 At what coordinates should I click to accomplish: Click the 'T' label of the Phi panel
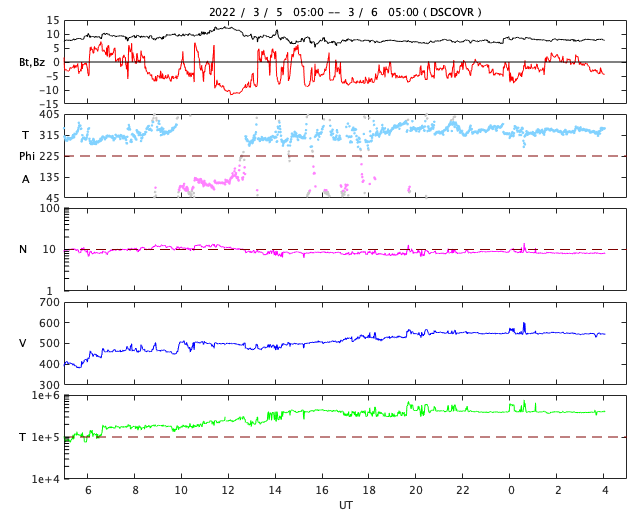[25, 135]
